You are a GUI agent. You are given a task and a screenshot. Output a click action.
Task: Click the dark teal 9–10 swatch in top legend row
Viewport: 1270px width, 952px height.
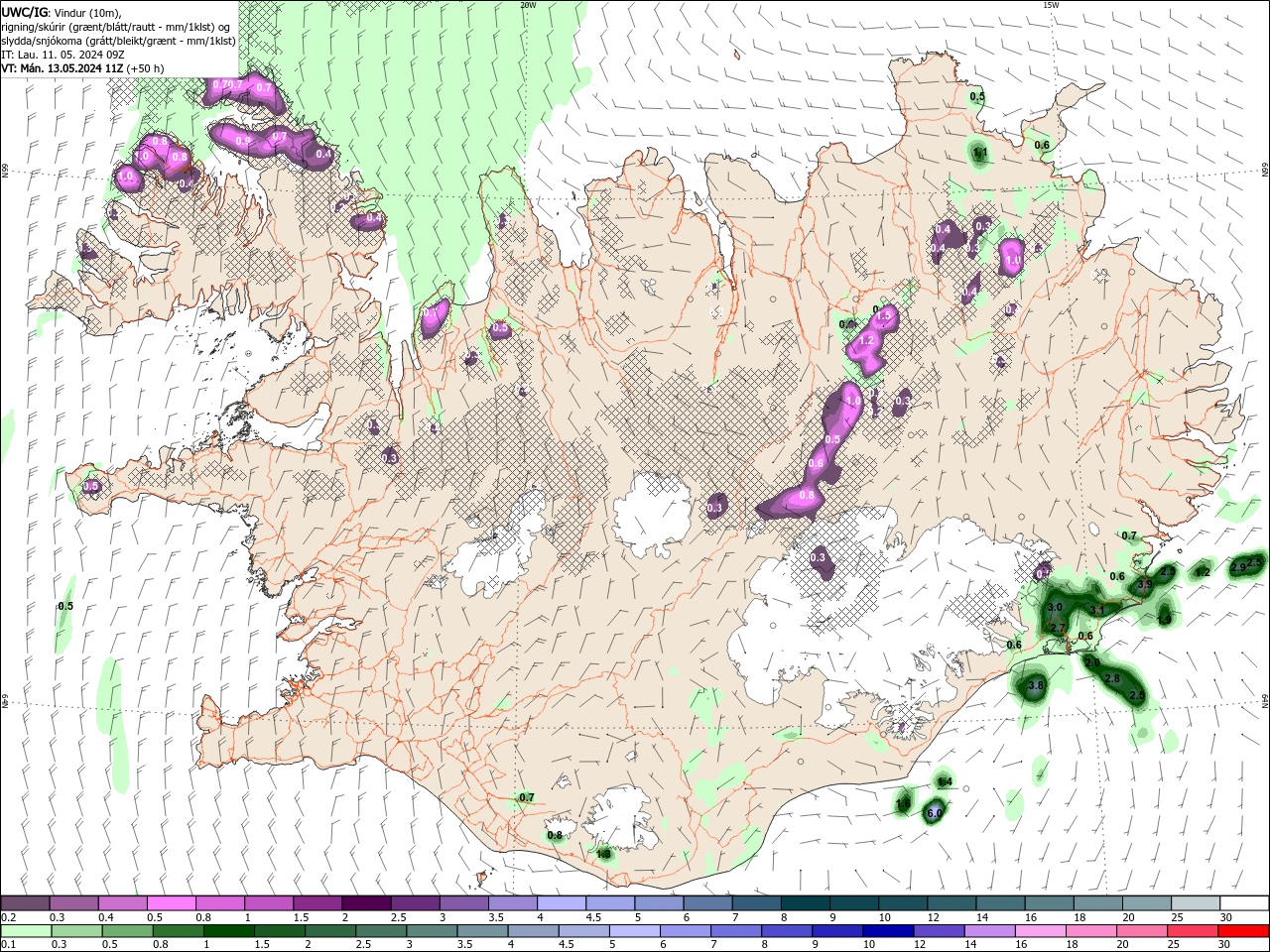click(852, 903)
